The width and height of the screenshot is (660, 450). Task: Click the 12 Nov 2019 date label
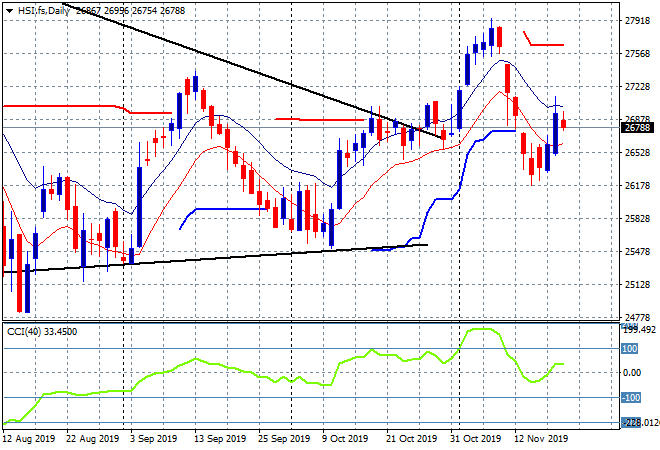click(x=541, y=439)
